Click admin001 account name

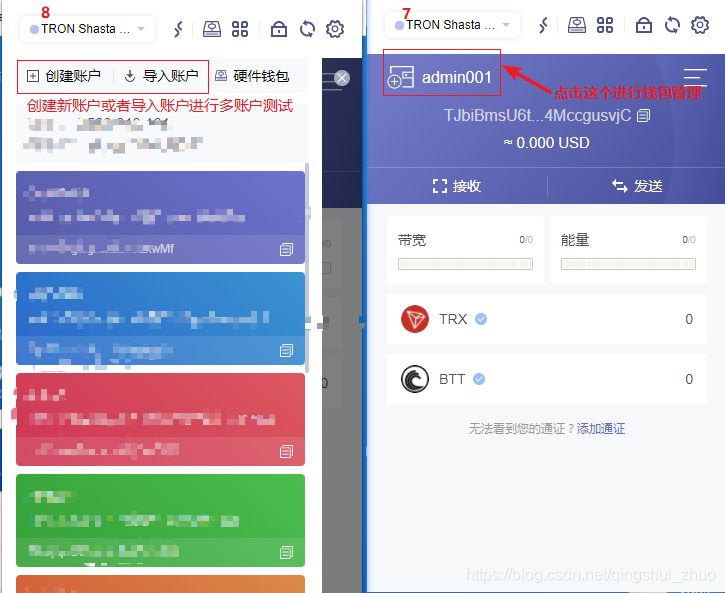[457, 78]
